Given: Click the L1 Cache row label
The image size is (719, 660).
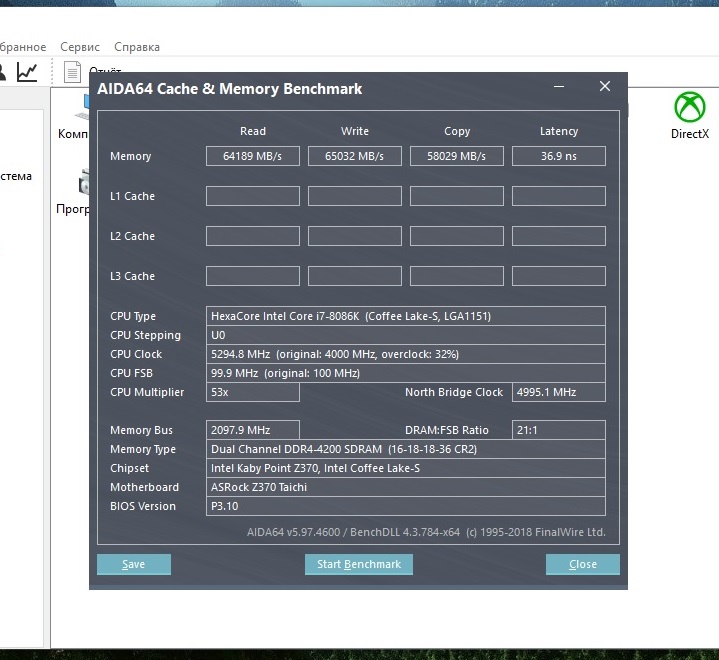Looking at the screenshot, I should pyautogui.click(x=132, y=196).
